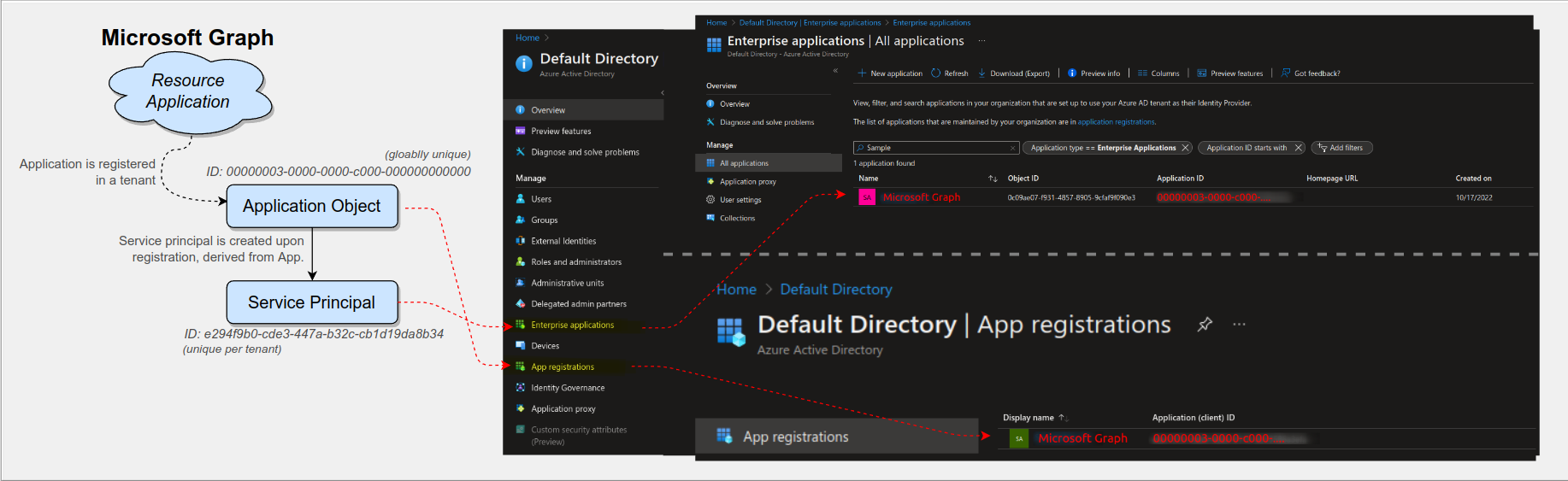Click the Got feedback icon
Image resolution: width=1568 pixels, height=481 pixels.
coord(1286,73)
